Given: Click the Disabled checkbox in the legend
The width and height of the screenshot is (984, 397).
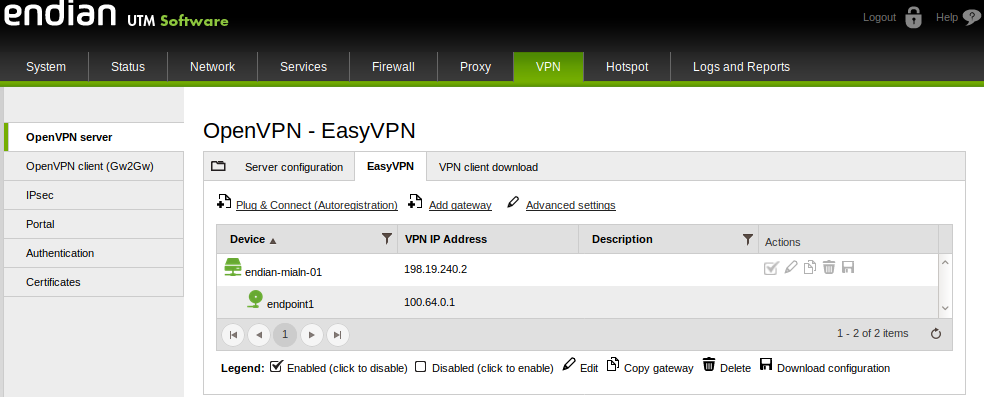Looking at the screenshot, I should point(420,367).
